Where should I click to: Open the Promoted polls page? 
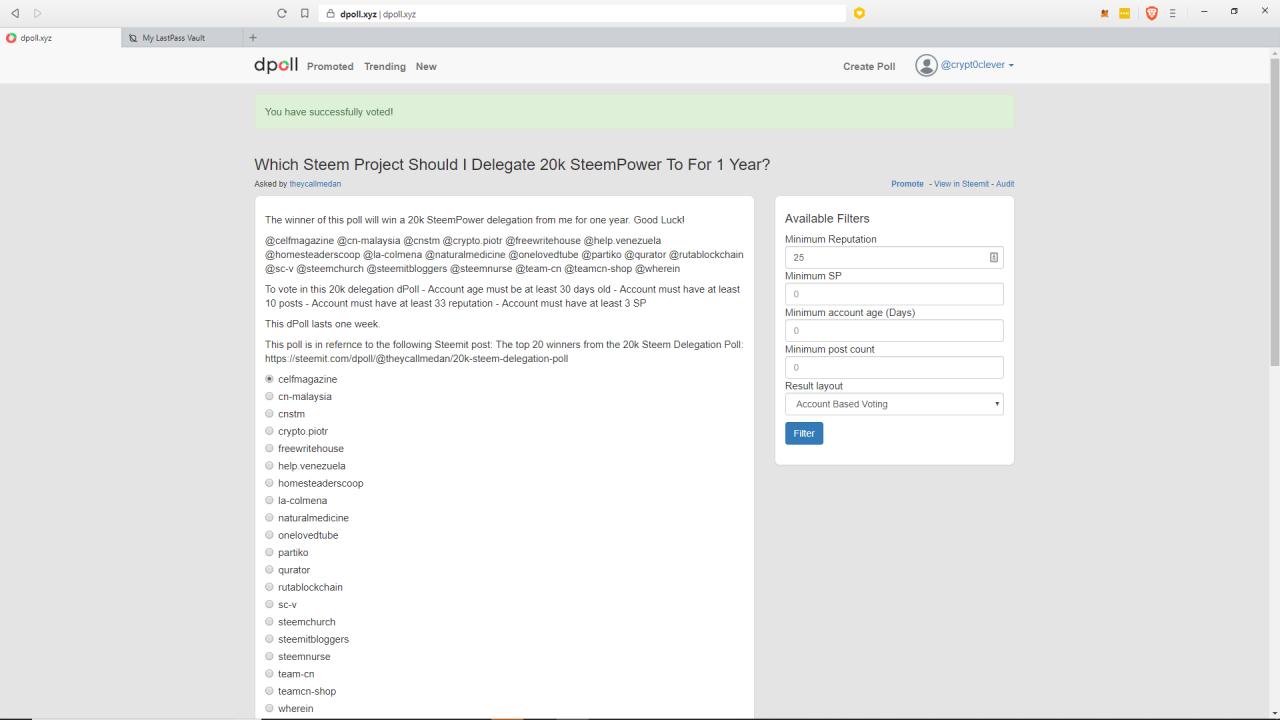pos(330,67)
